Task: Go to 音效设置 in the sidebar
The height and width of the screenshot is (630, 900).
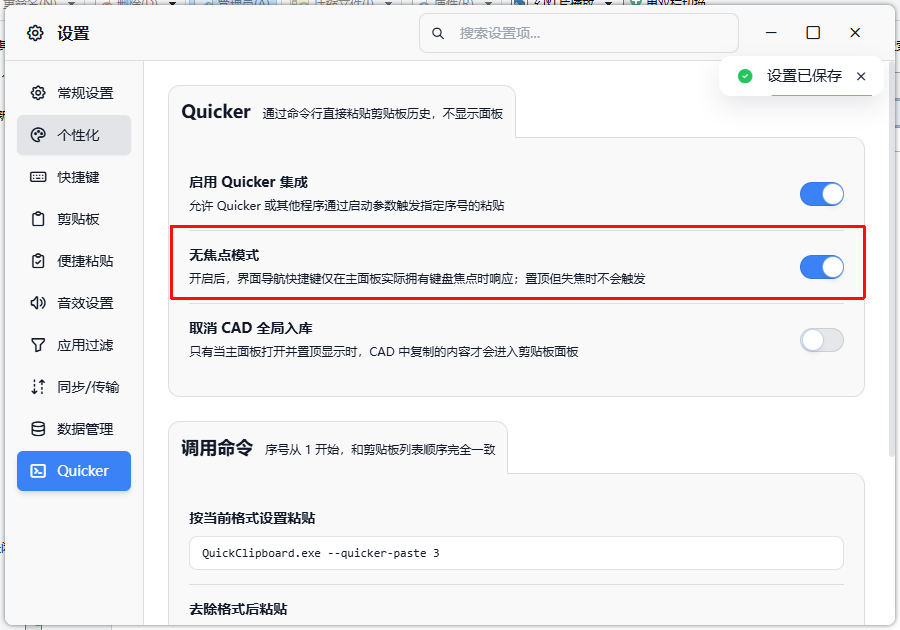Action: (x=74, y=303)
